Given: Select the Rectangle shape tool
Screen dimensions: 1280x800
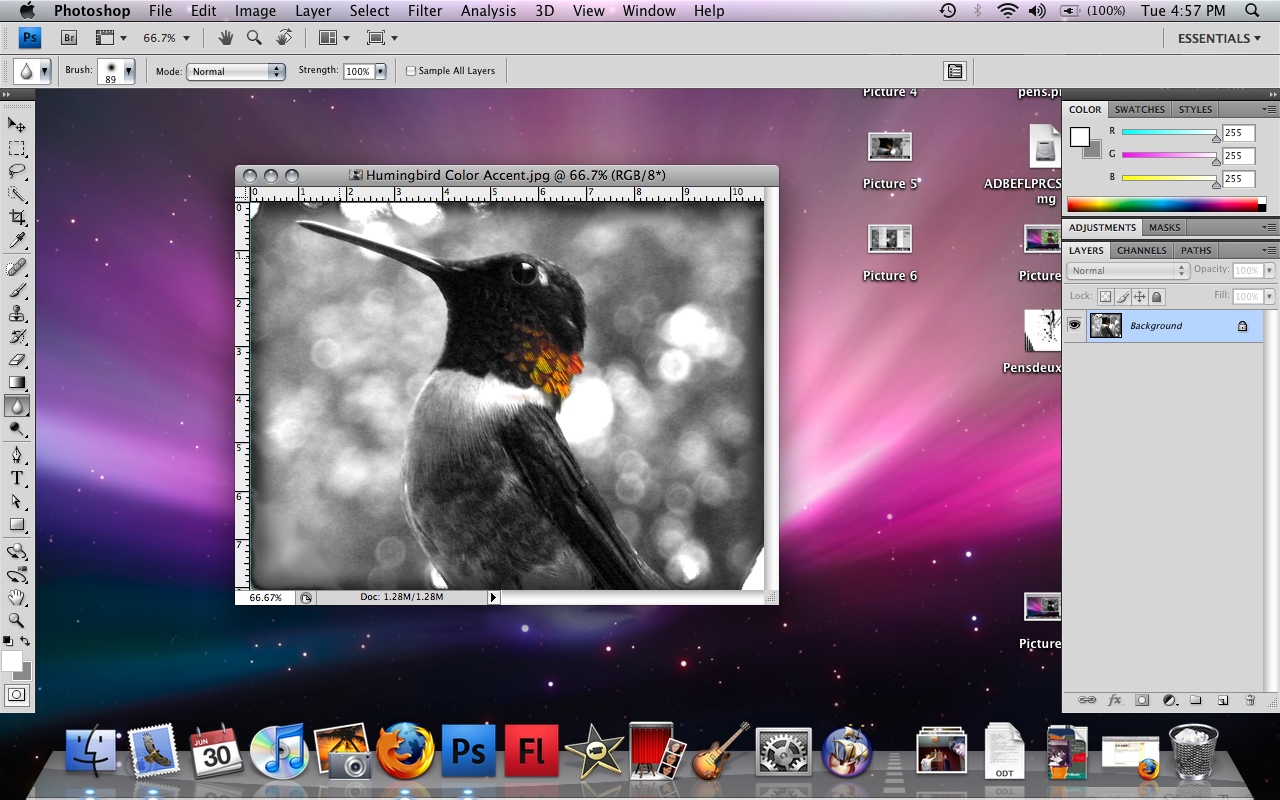Looking at the screenshot, I should pyautogui.click(x=17, y=524).
